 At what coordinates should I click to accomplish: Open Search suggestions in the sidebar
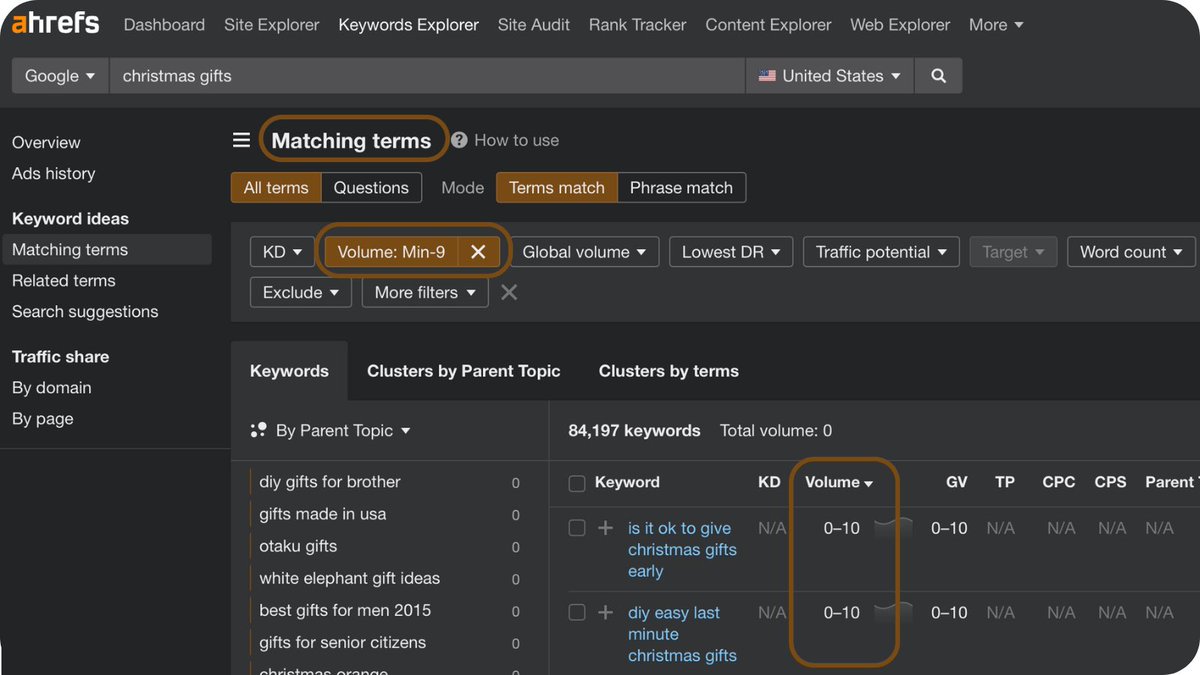(x=85, y=312)
